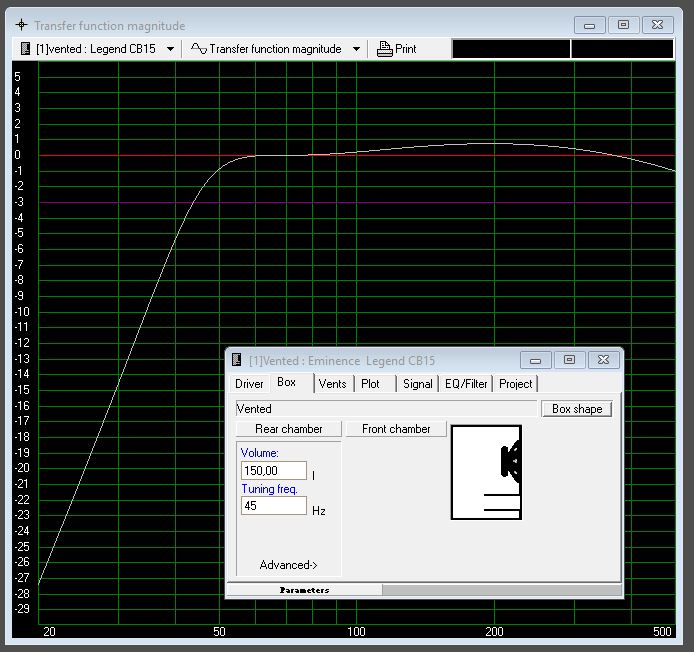Click the 200 label on the frequency axis
The height and width of the screenshot is (652, 694).
(494, 632)
